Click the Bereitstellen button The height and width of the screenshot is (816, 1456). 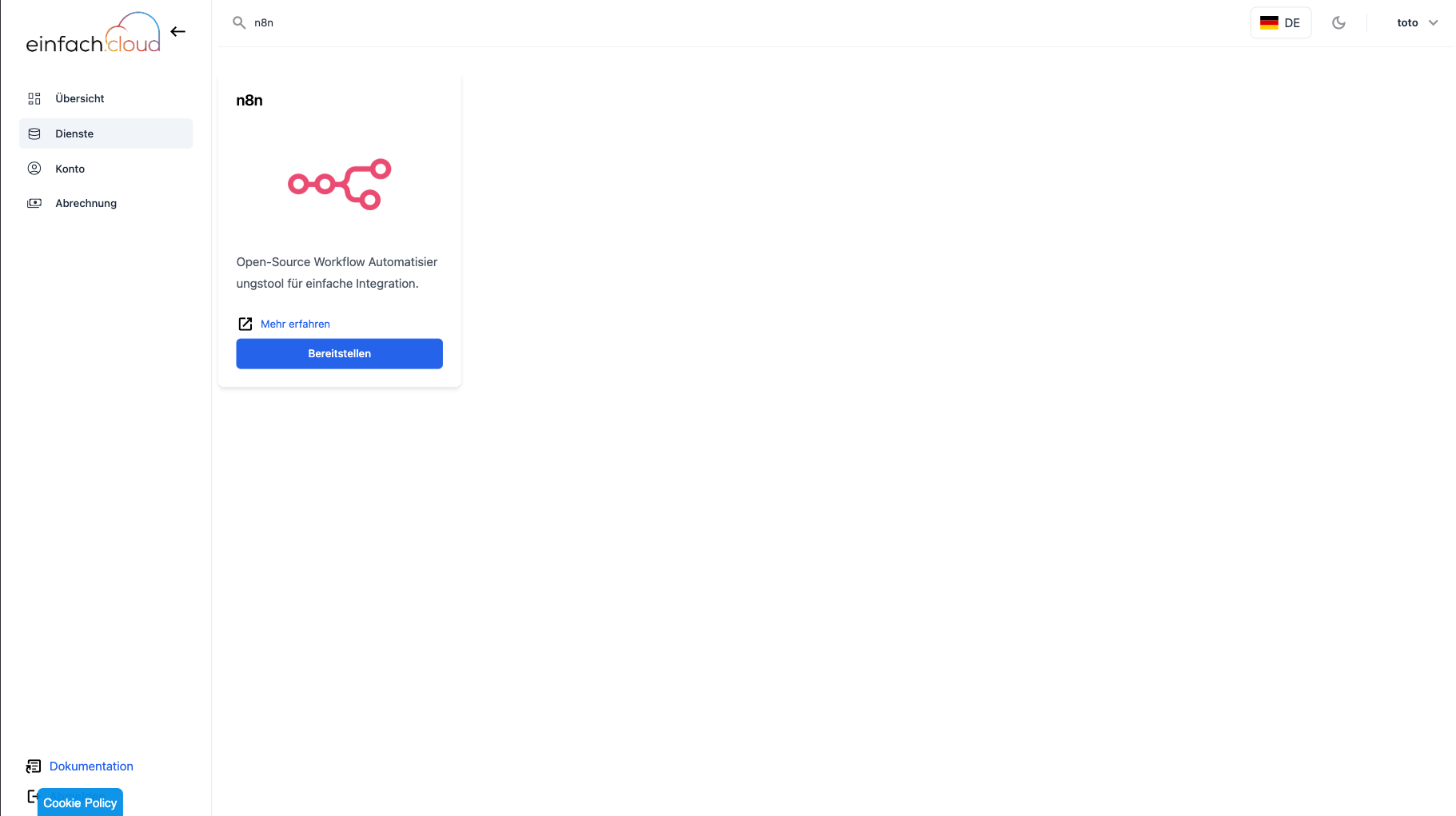click(339, 353)
